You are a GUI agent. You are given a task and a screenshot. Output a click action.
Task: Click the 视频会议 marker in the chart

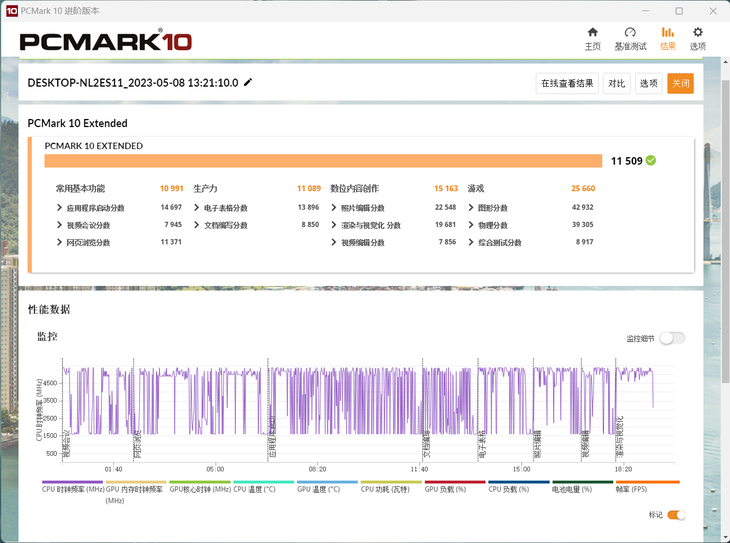67,444
